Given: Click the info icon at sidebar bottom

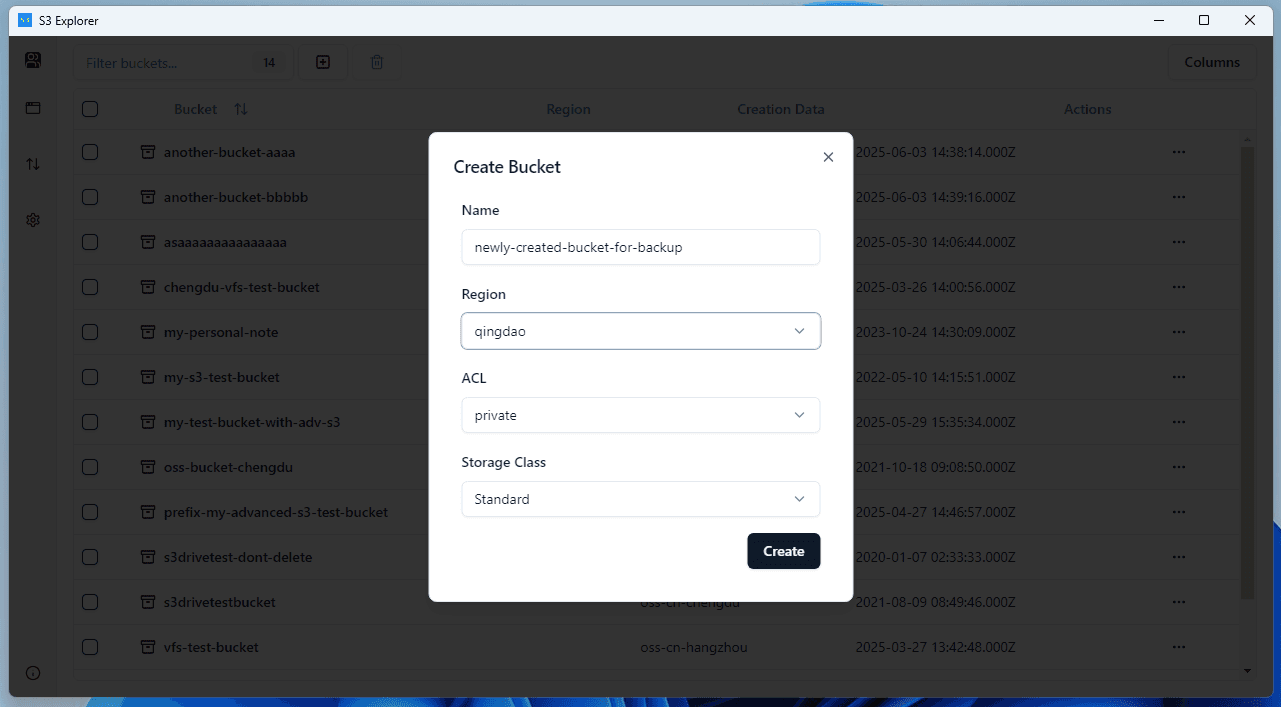Looking at the screenshot, I should (32, 673).
